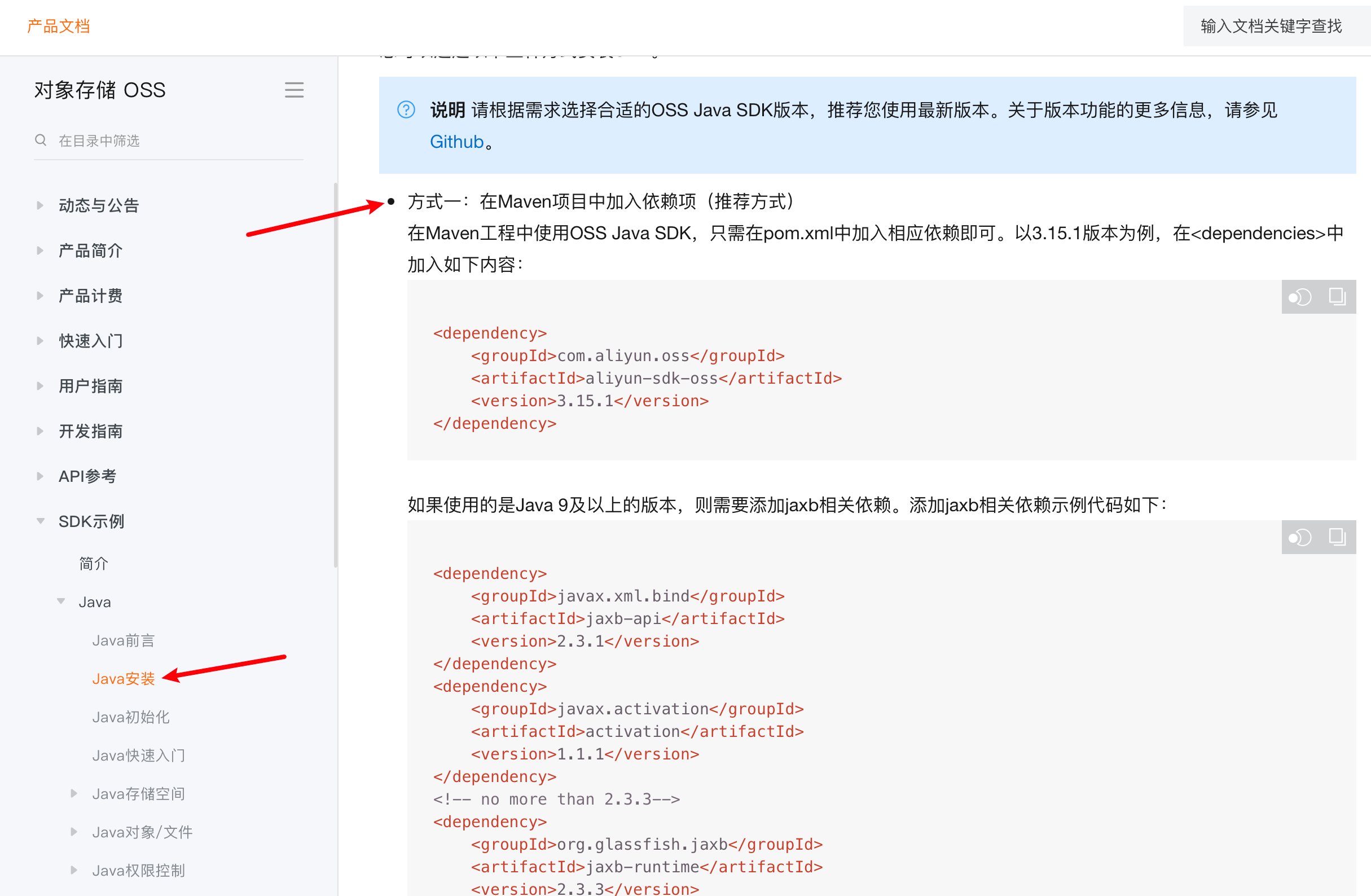Expand the 快速入门 section arrow
Viewport: 1371px width, 896px height.
pyautogui.click(x=39, y=341)
